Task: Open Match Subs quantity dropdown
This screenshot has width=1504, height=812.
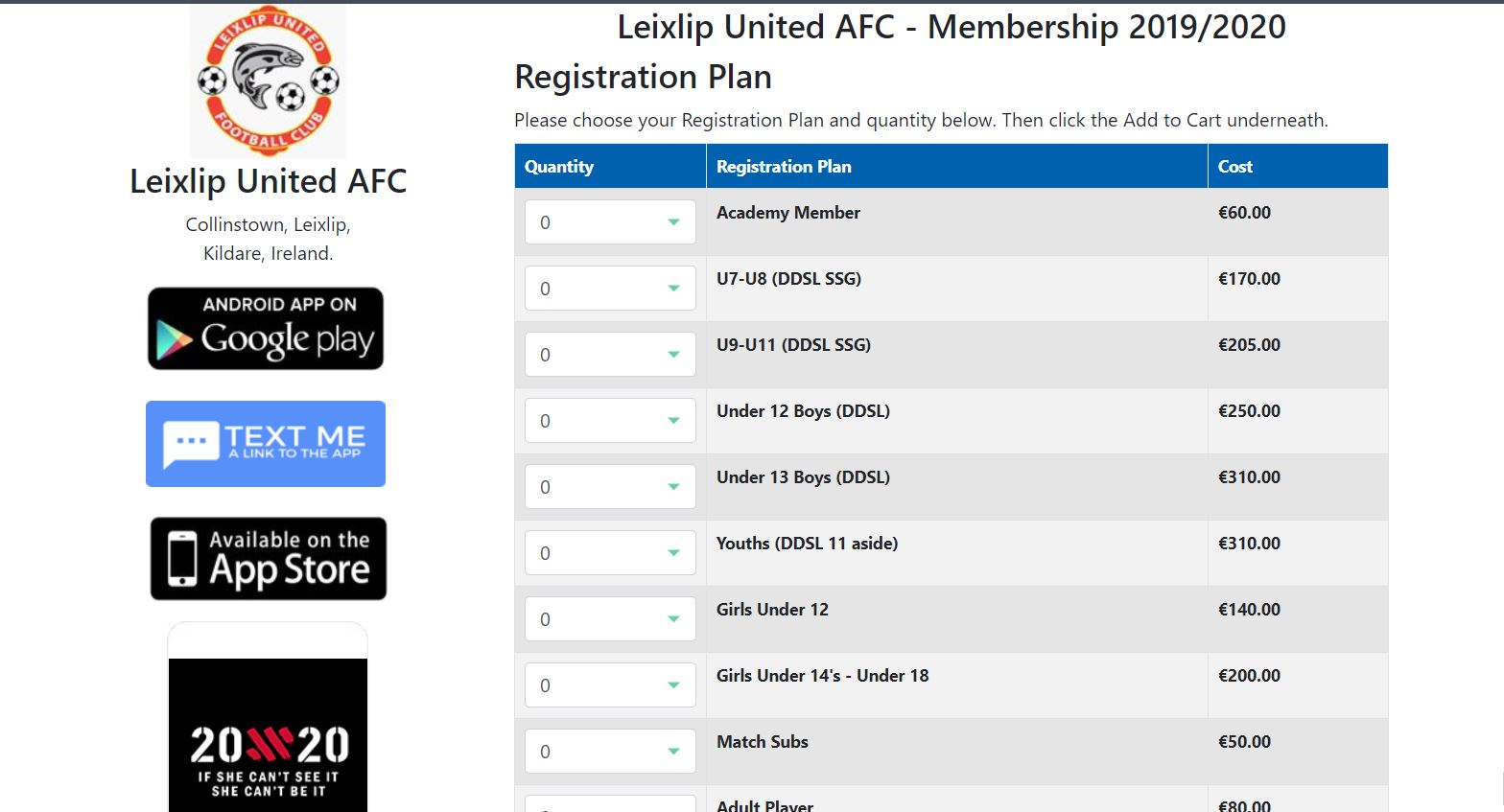Action: pyautogui.click(x=610, y=752)
